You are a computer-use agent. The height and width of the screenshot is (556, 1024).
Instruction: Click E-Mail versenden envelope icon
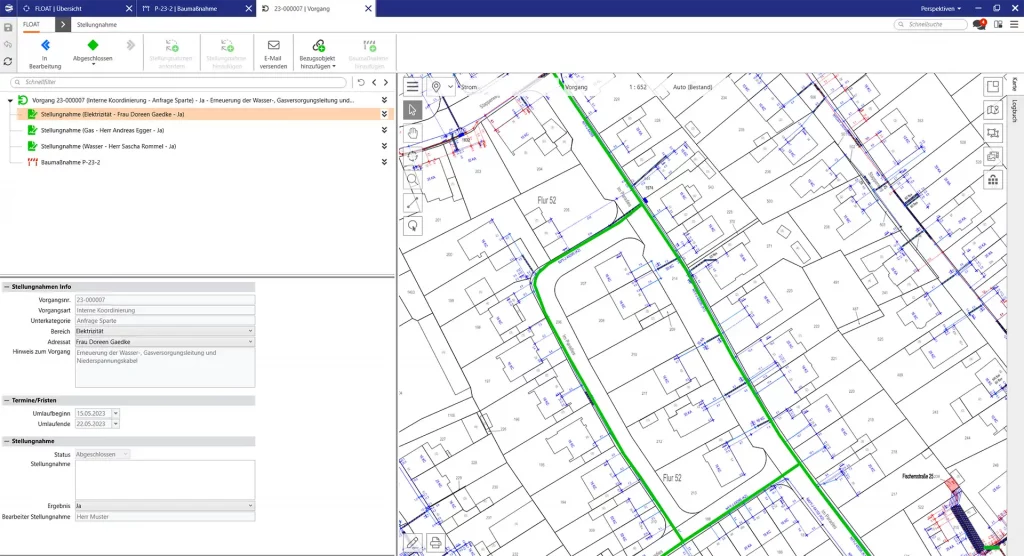coord(273,45)
